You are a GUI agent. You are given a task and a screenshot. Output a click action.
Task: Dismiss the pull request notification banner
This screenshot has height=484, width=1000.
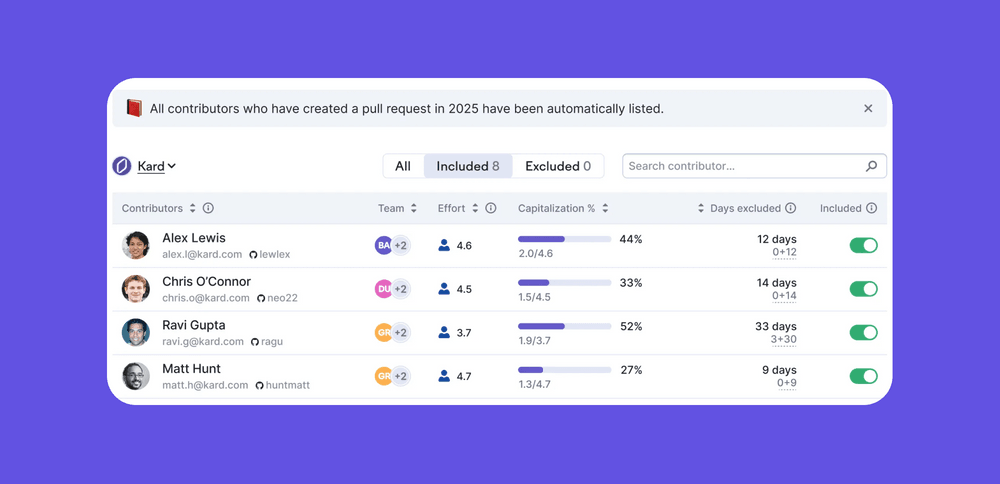coord(868,108)
